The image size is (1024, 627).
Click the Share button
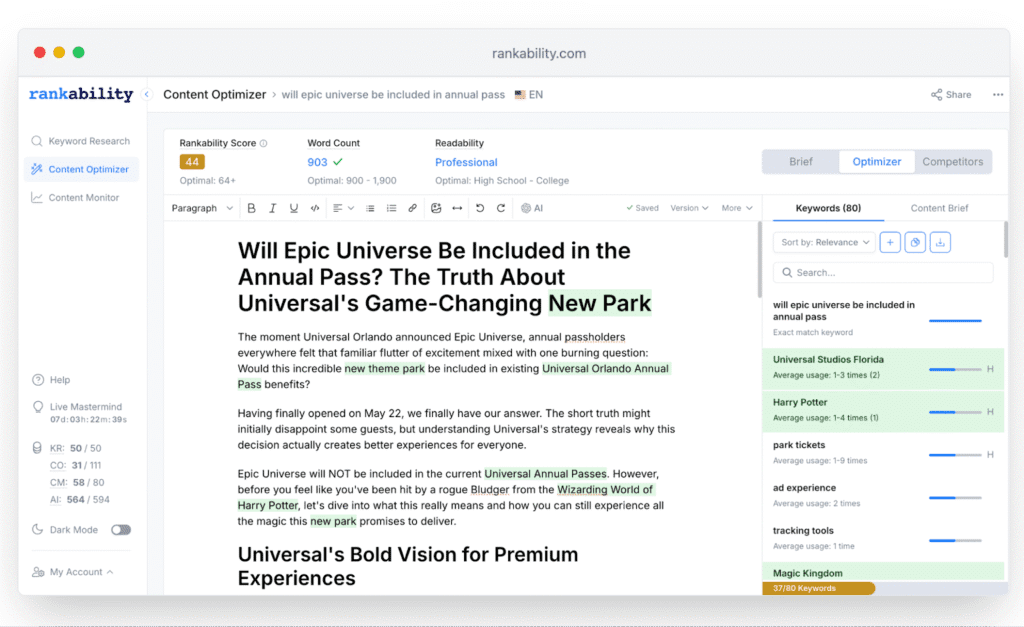tap(951, 95)
